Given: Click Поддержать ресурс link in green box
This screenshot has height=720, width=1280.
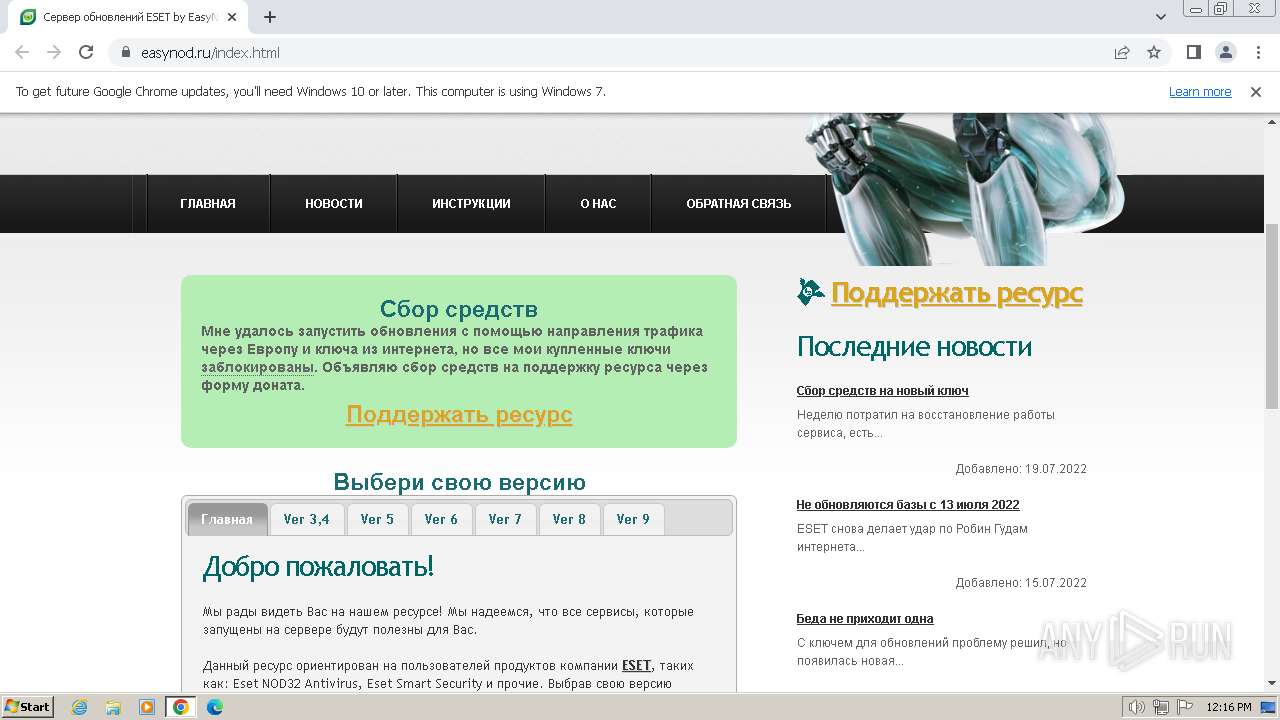Looking at the screenshot, I should pos(459,414).
